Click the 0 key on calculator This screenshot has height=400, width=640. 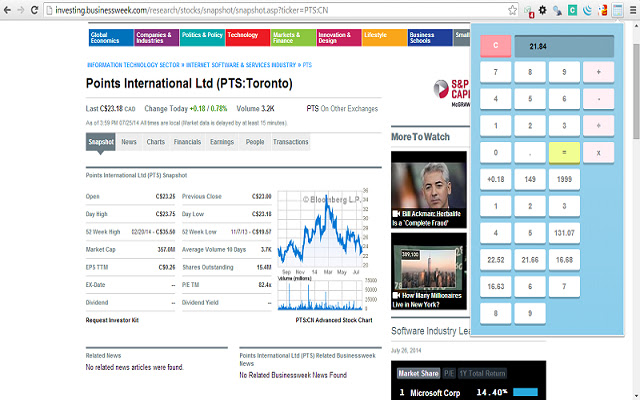pos(496,153)
